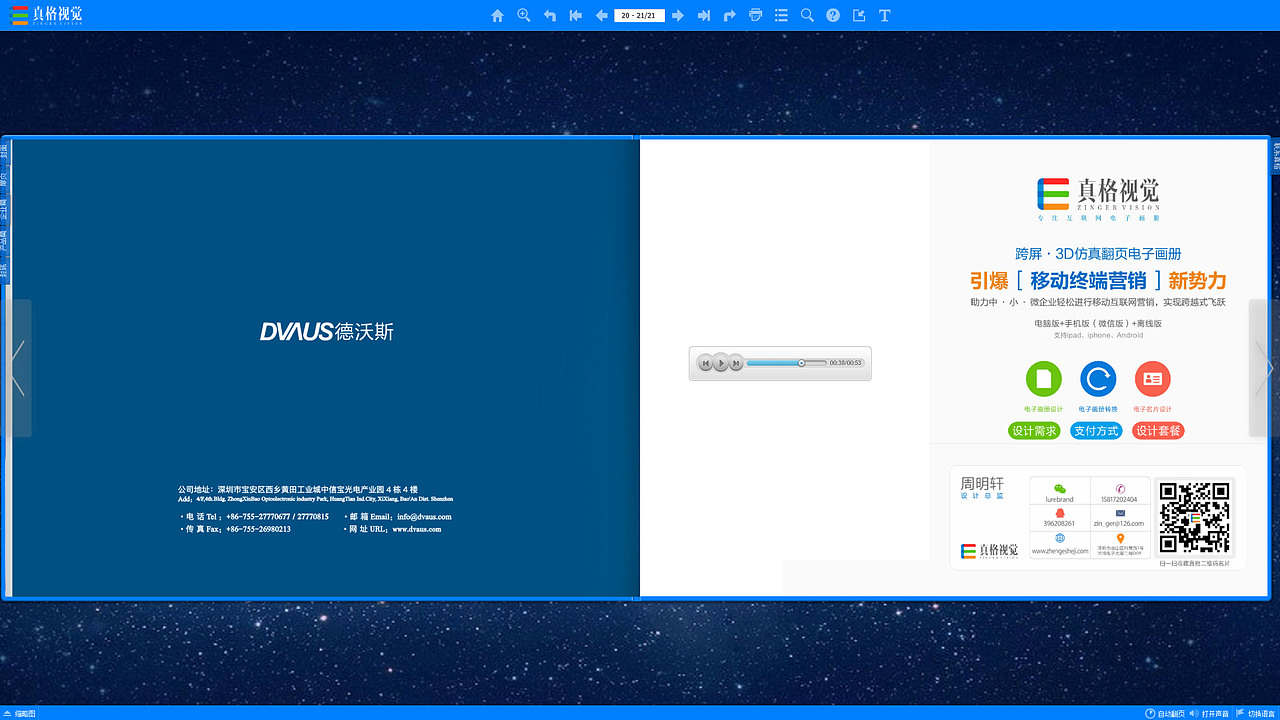Image resolution: width=1280 pixels, height=720 pixels.
Task: Click 切换语言 to switch language
Action: (x=1256, y=713)
